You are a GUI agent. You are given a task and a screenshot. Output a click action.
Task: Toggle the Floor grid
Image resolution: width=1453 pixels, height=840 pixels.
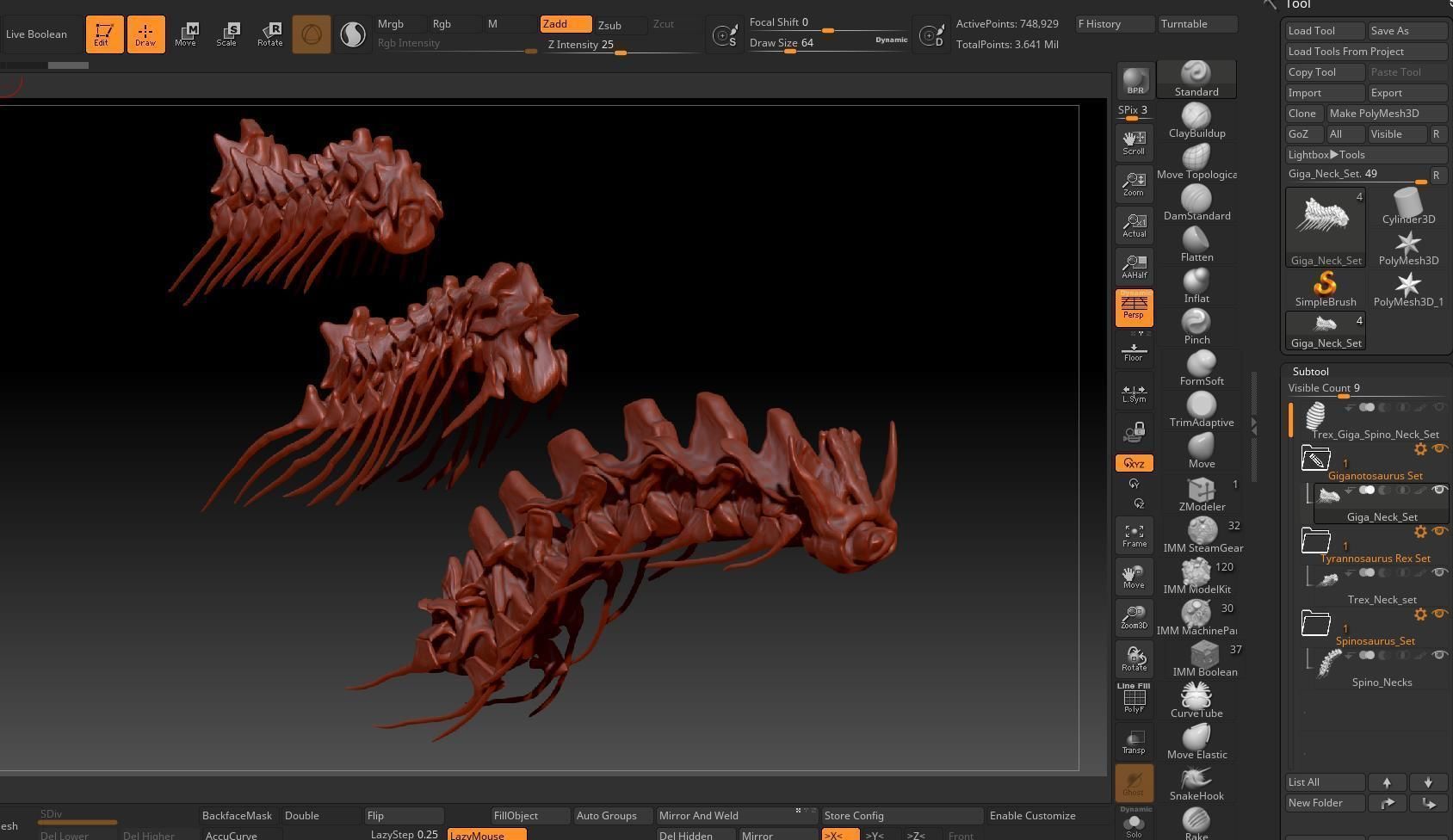(x=1134, y=353)
